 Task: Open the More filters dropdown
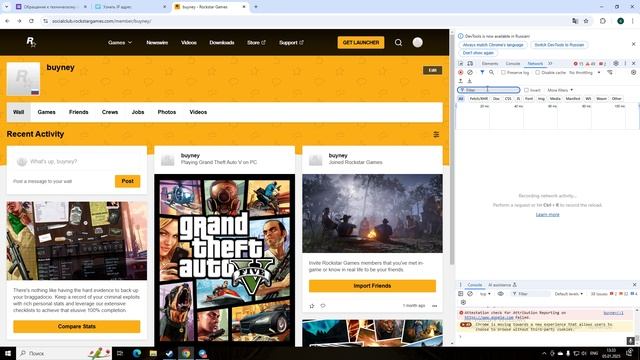[560, 90]
